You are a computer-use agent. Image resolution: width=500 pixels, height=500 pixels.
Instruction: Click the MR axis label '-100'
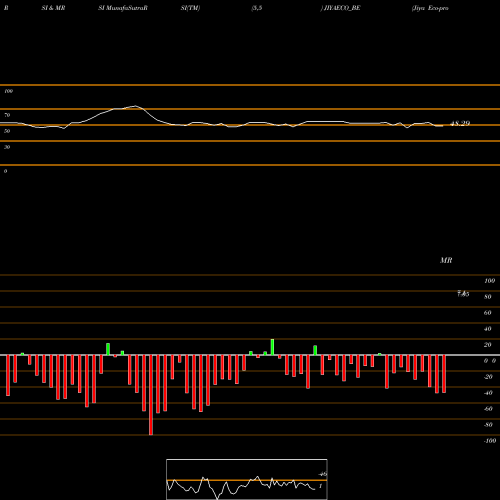[x=490, y=441]
